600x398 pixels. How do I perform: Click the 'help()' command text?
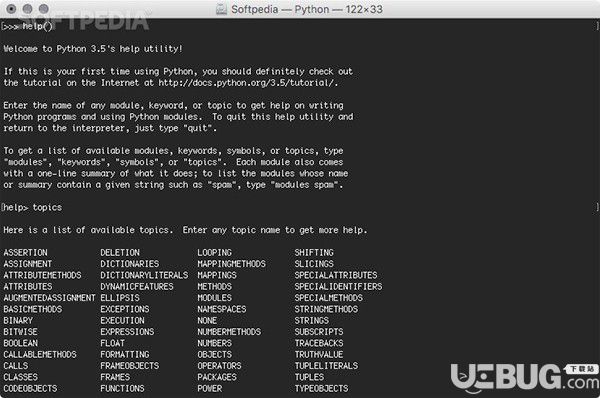[x=38, y=26]
